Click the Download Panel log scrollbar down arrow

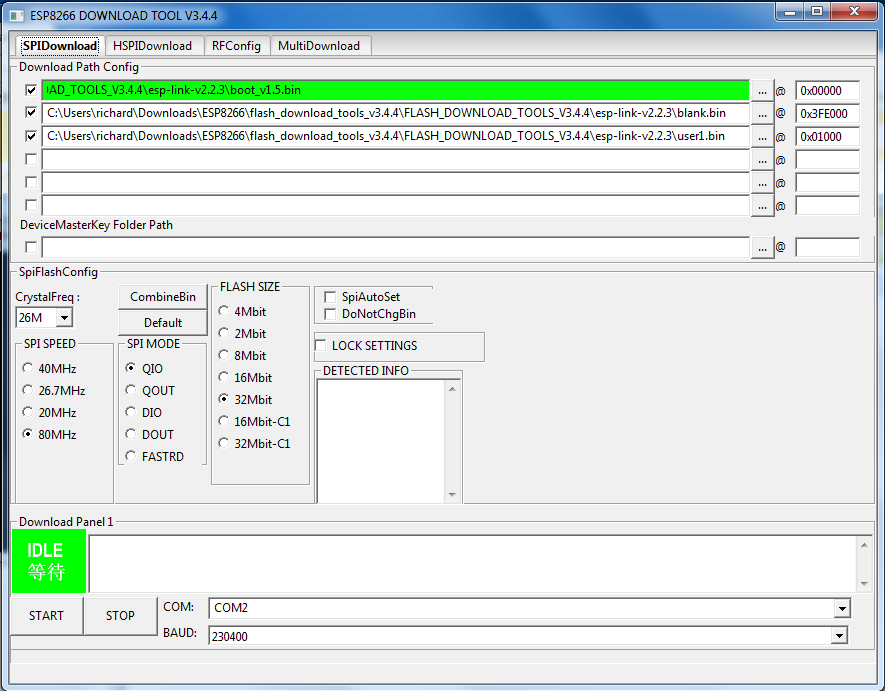864,584
